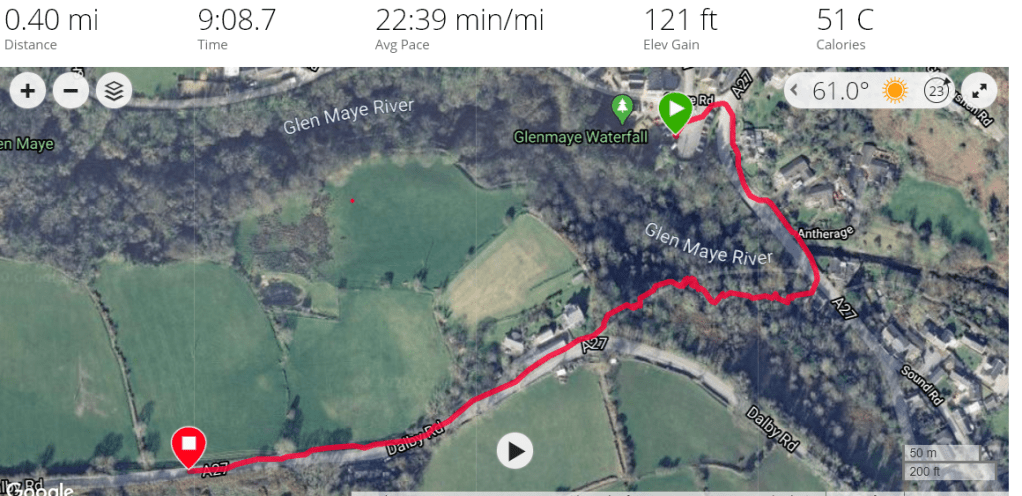1022x496 pixels.
Task: Click the 121 ft Elev Gain stat
Action: click(680, 29)
